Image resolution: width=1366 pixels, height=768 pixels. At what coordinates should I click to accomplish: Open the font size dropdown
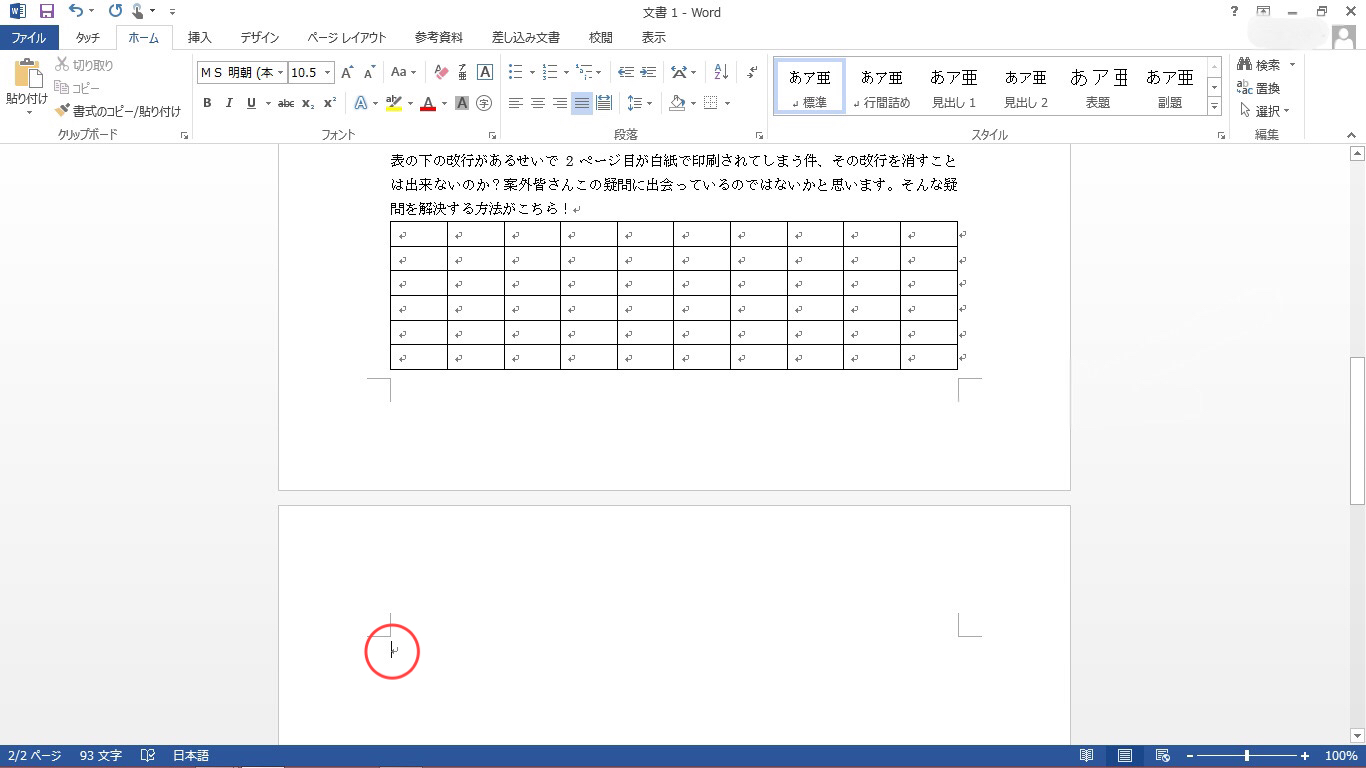(x=328, y=73)
